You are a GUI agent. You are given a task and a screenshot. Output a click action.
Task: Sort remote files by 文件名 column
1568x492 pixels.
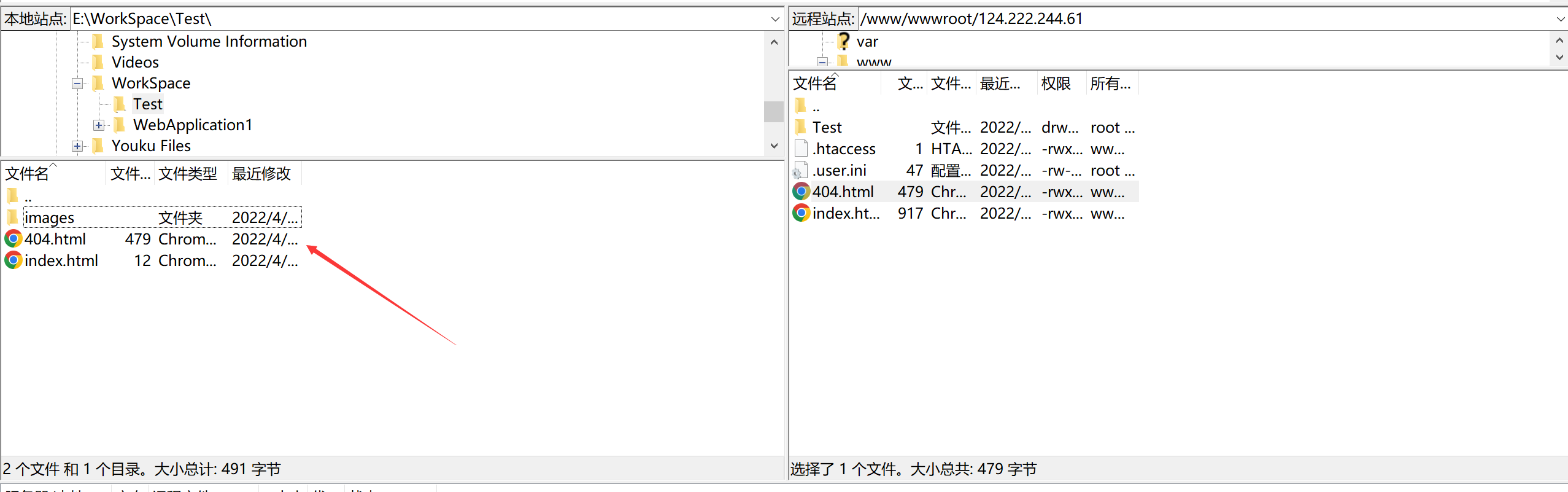[x=836, y=84]
